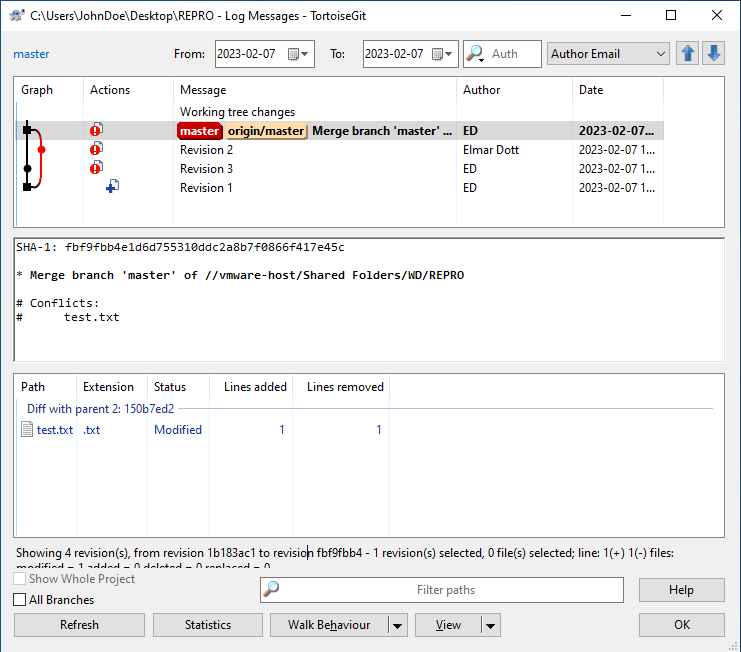Select the Revision 3 commit
Screen dimensions: 741x652
339,169
